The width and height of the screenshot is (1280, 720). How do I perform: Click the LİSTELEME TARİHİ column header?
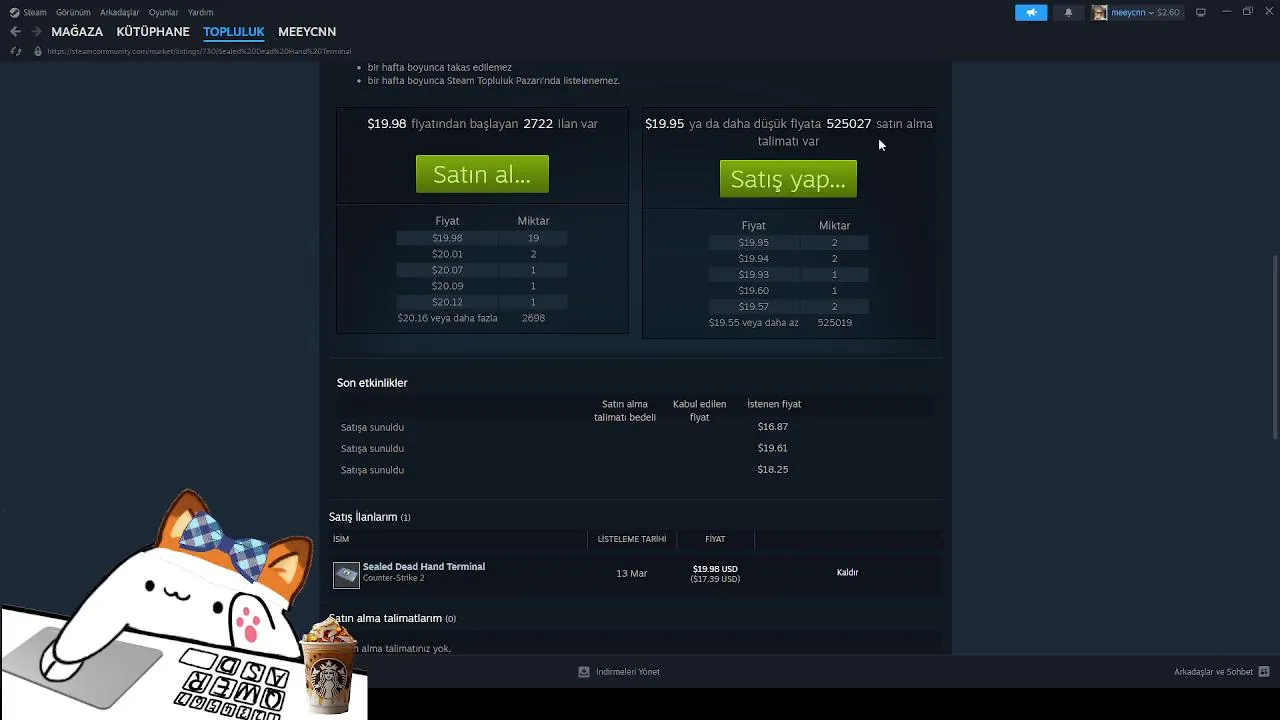coord(632,540)
